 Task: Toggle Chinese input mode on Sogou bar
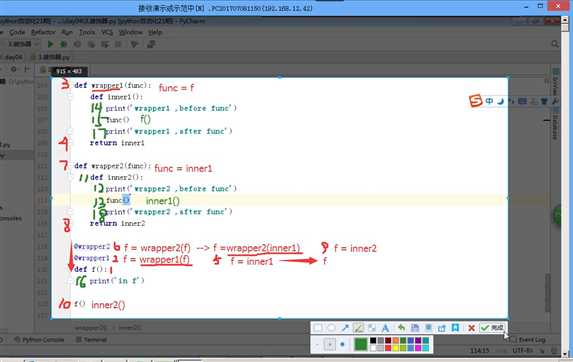[x=489, y=101]
